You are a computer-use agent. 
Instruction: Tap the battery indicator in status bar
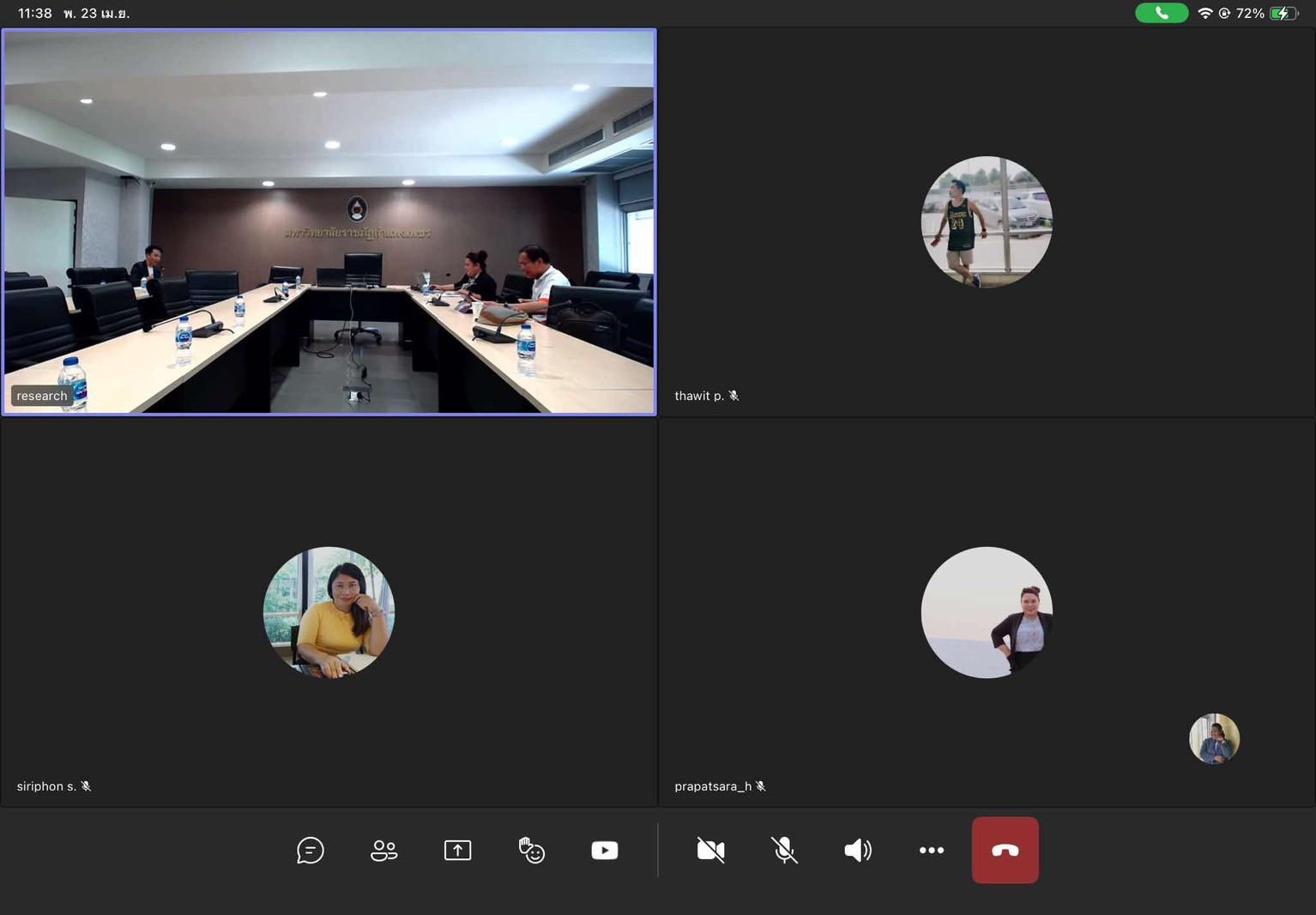click(1283, 13)
